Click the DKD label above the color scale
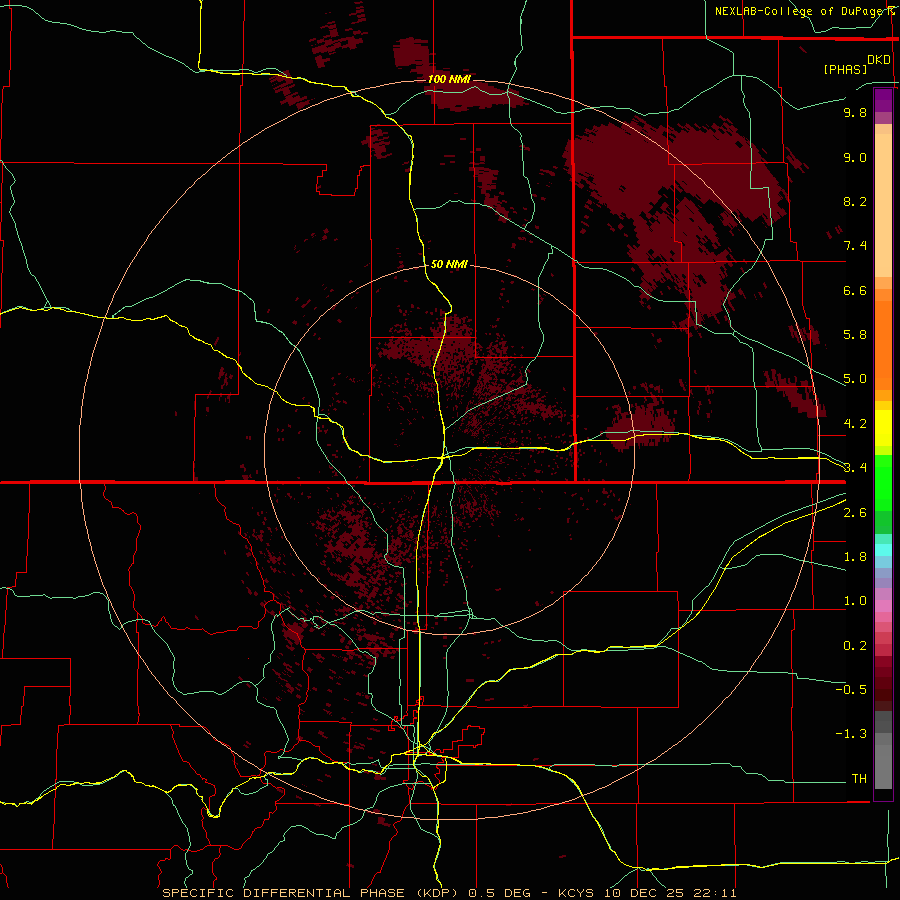Image resolution: width=900 pixels, height=900 pixels. coord(879,60)
